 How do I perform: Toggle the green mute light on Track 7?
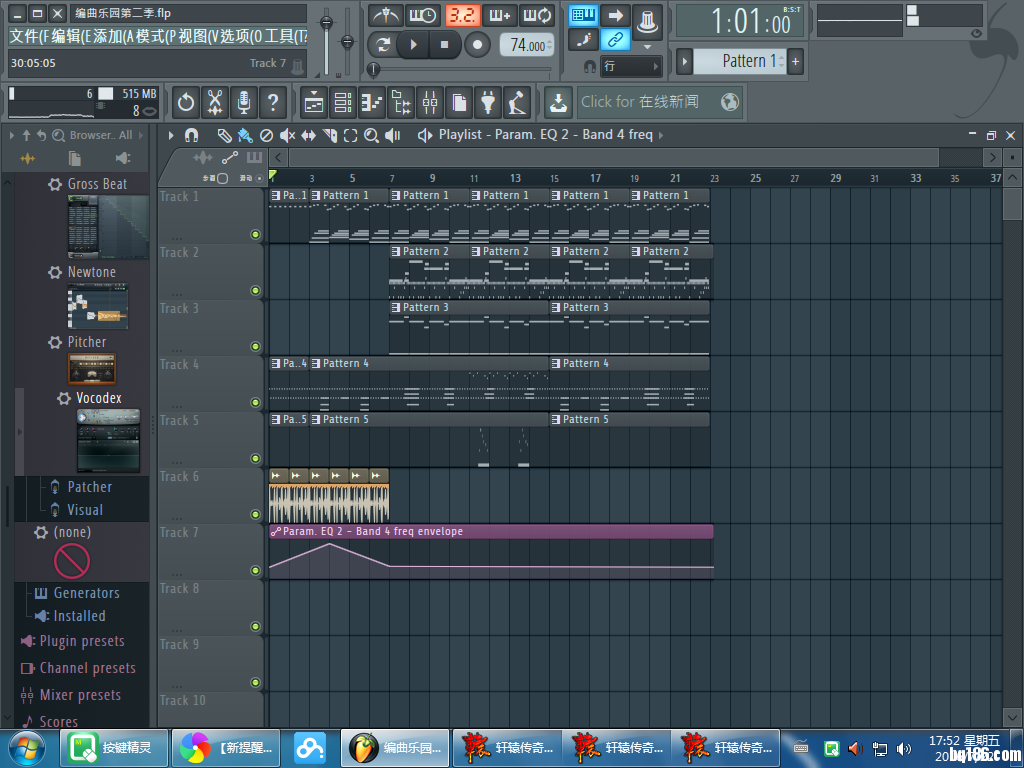pos(255,571)
